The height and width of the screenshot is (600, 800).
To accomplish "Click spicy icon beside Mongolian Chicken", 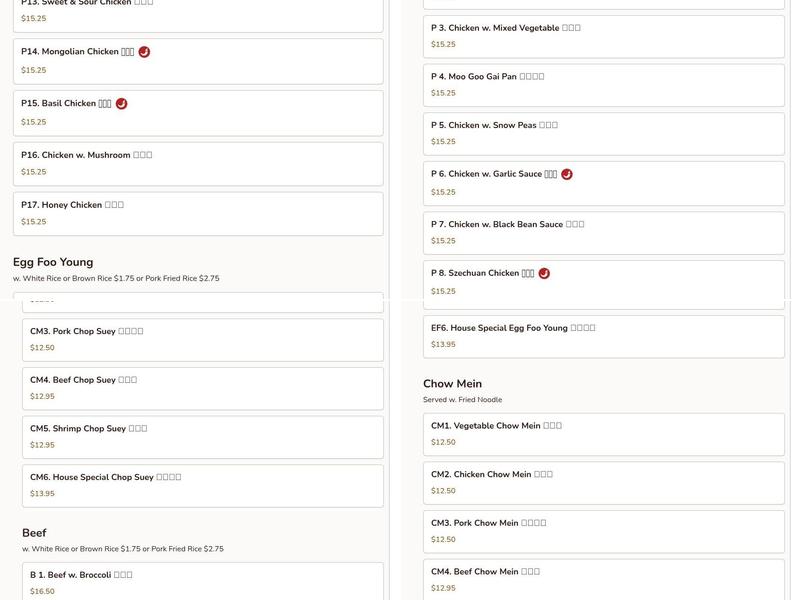I will 144,52.
